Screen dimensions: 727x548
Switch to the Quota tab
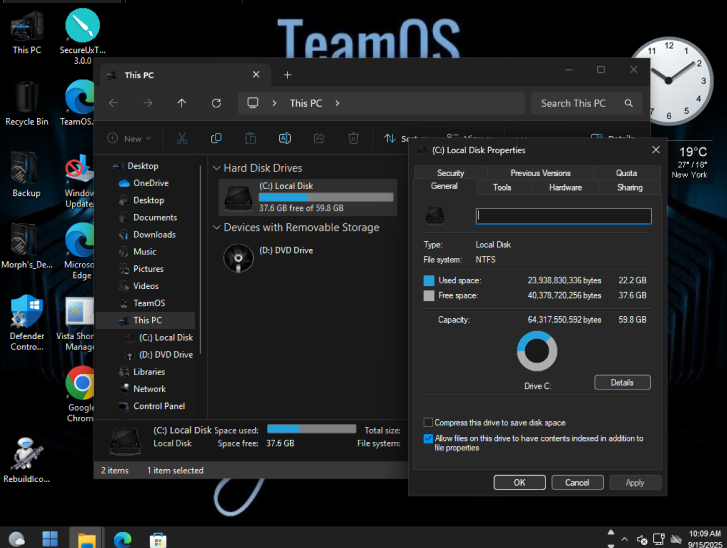point(626,173)
